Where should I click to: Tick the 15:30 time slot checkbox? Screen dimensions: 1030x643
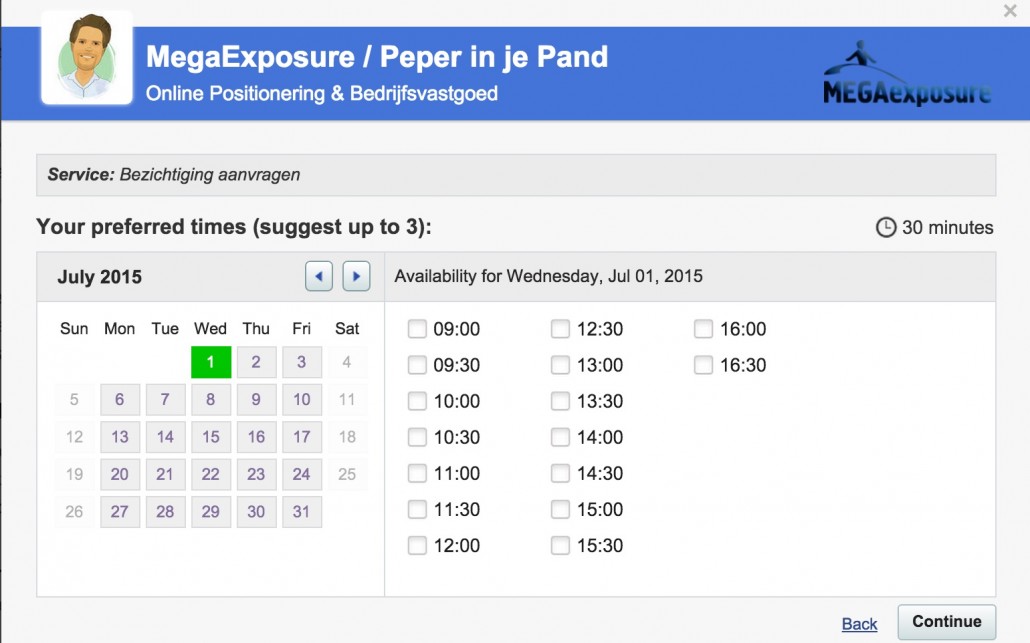click(560, 545)
